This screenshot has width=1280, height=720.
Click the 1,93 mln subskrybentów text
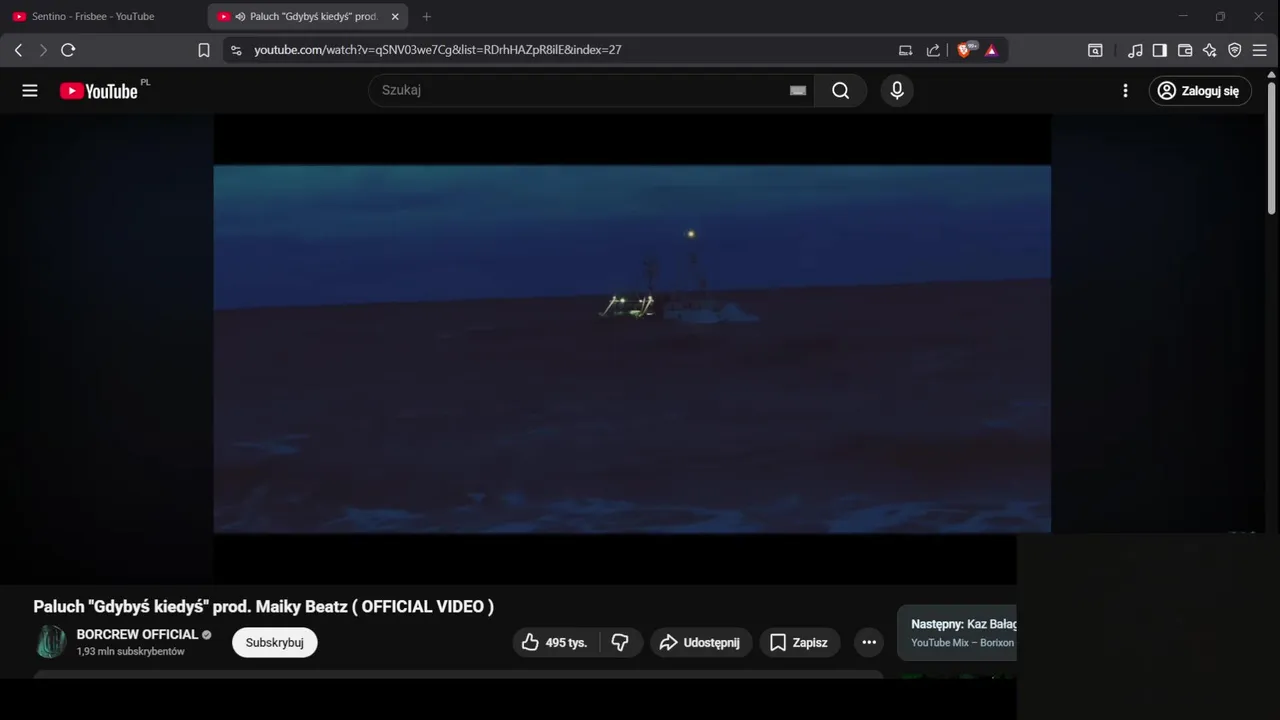(x=131, y=652)
